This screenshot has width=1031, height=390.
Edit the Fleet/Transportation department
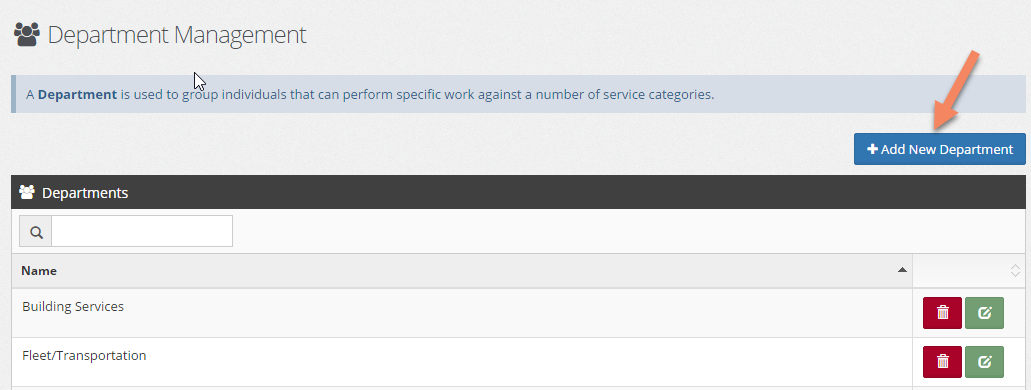[984, 362]
